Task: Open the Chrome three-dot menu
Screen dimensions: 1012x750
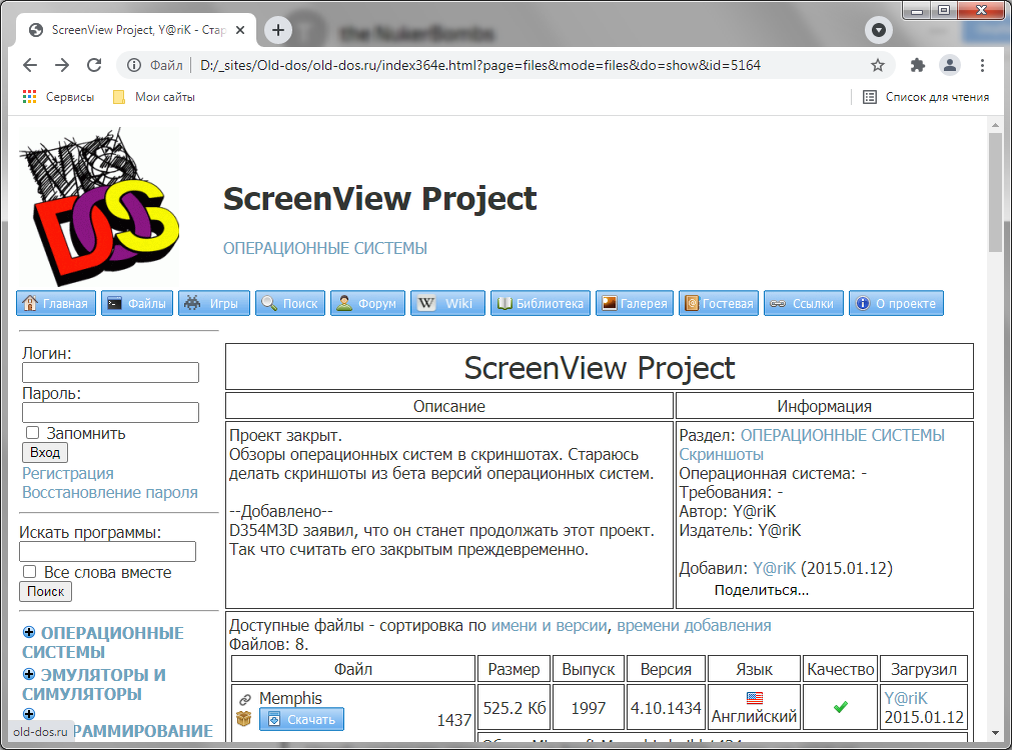Action: coord(982,65)
